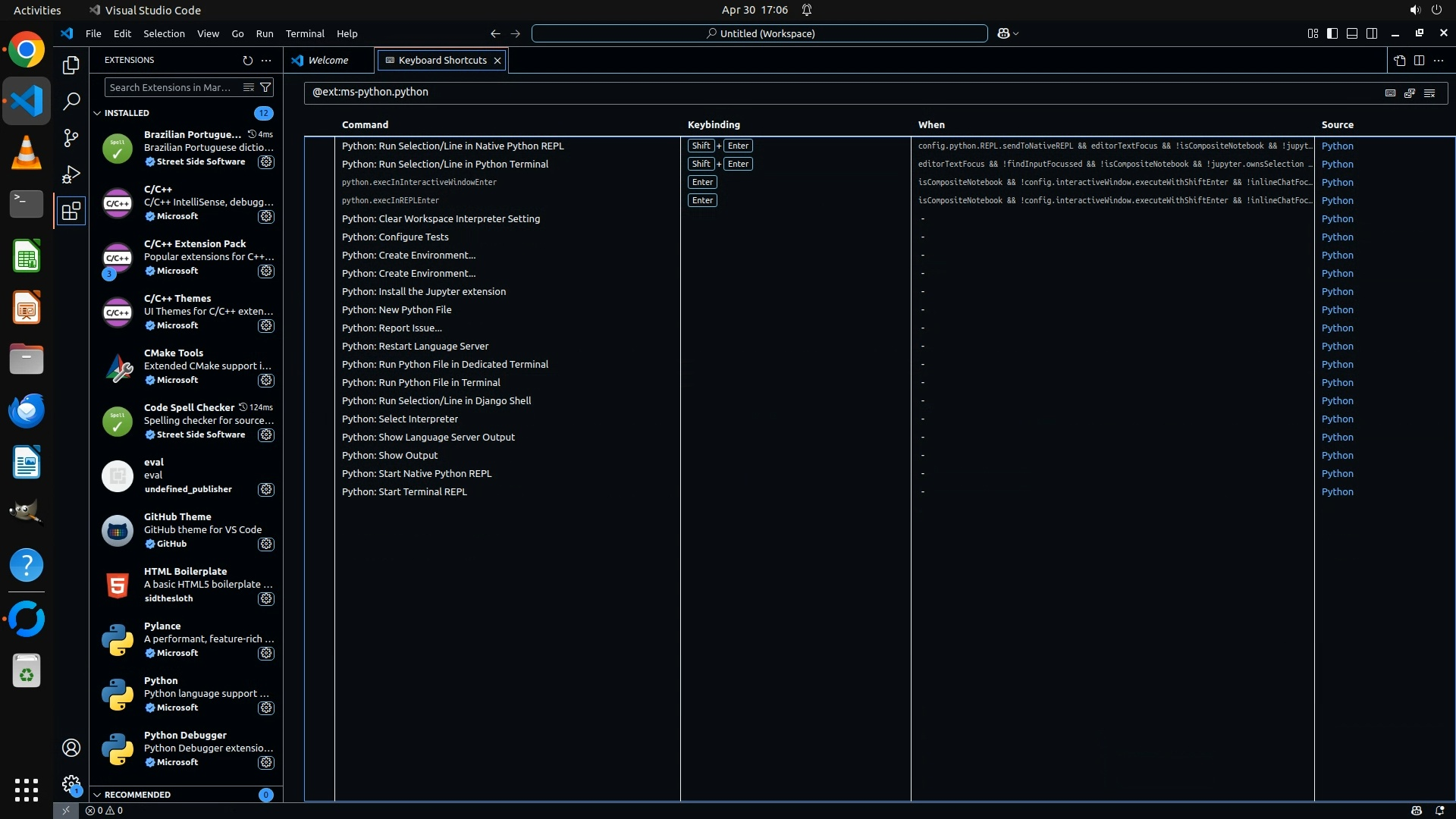
Task: Open manage gear for Pylance extension
Action: tap(265, 653)
